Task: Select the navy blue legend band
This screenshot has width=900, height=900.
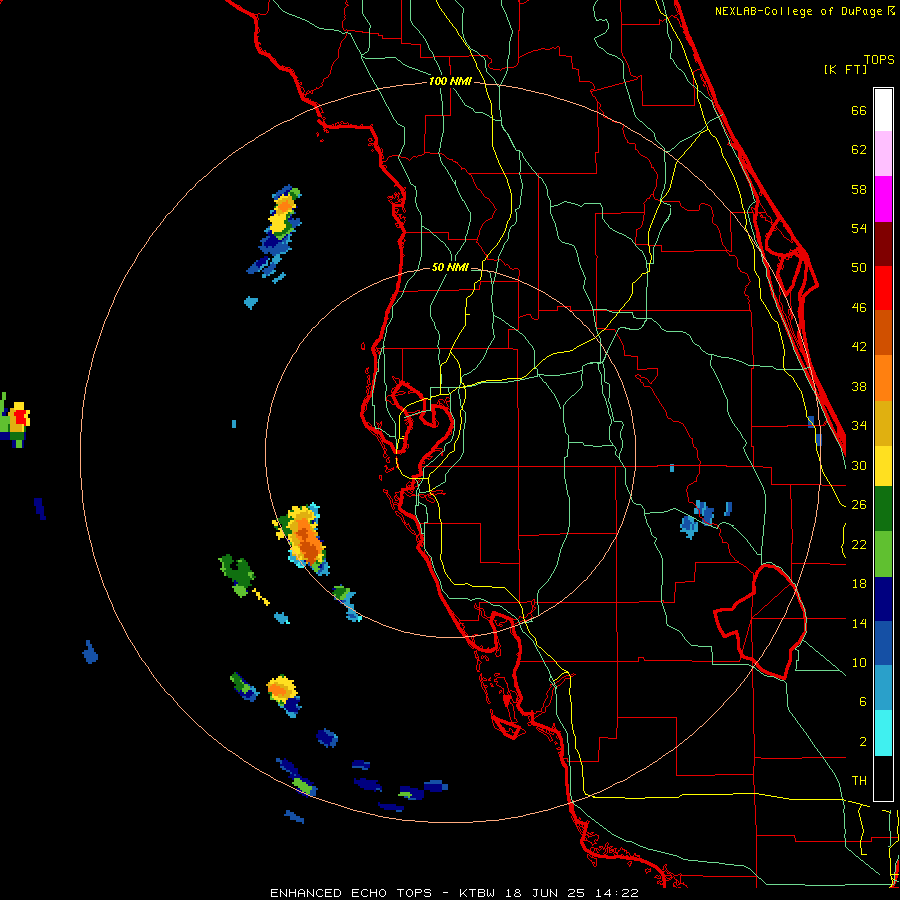Action: (883, 599)
